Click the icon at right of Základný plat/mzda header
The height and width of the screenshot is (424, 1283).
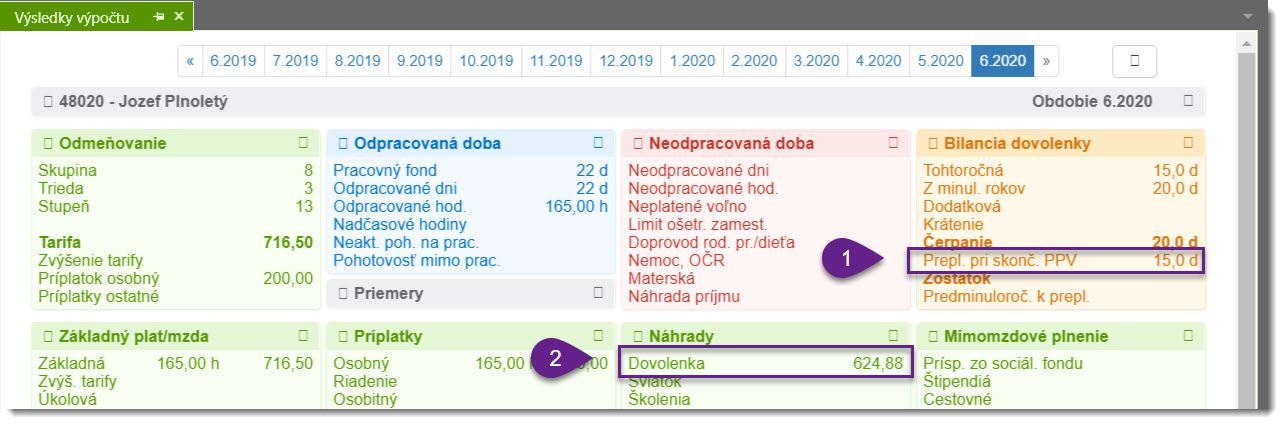pos(303,336)
